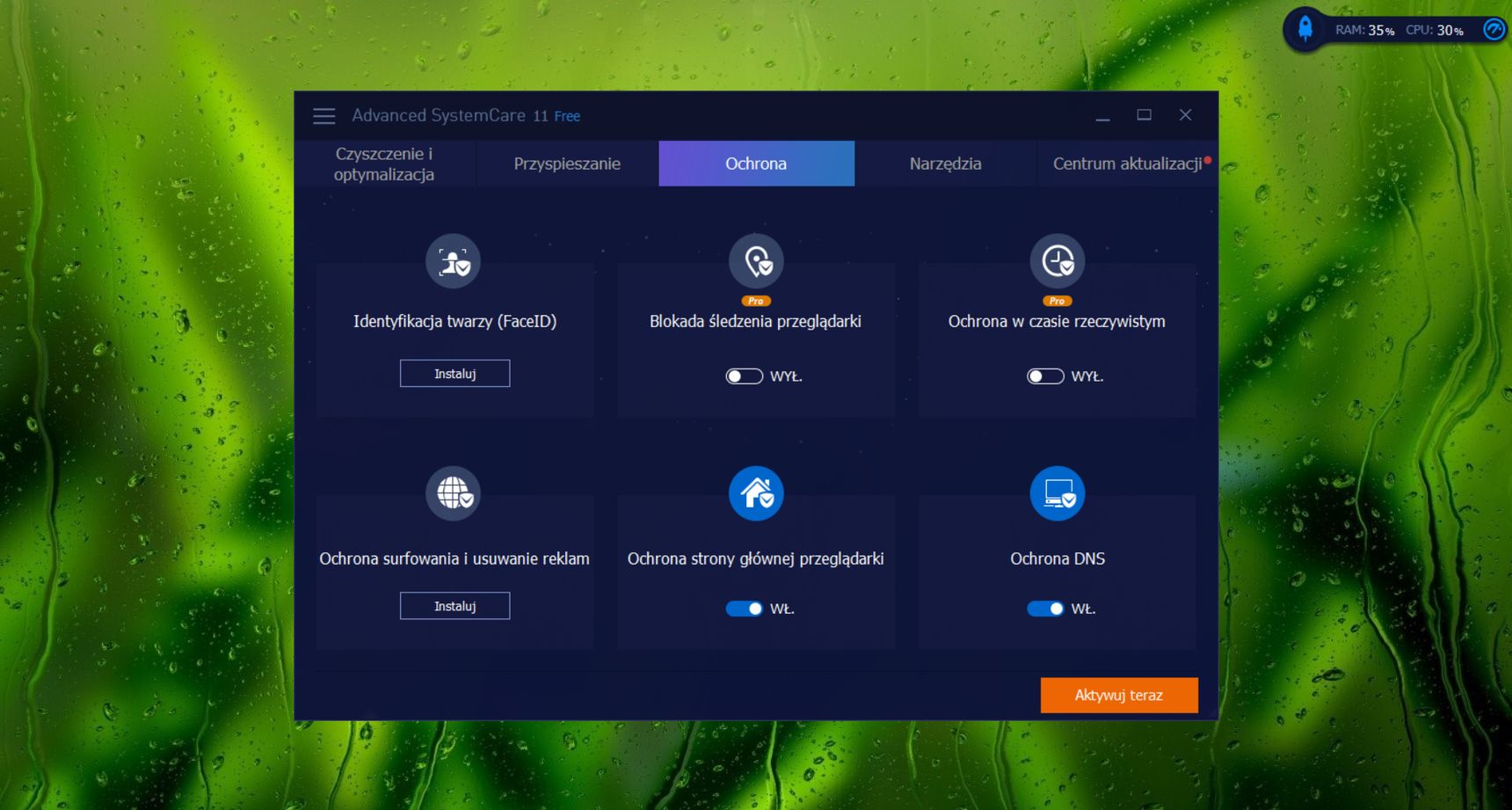Close the Advanced SystemCare window

click(x=1185, y=115)
